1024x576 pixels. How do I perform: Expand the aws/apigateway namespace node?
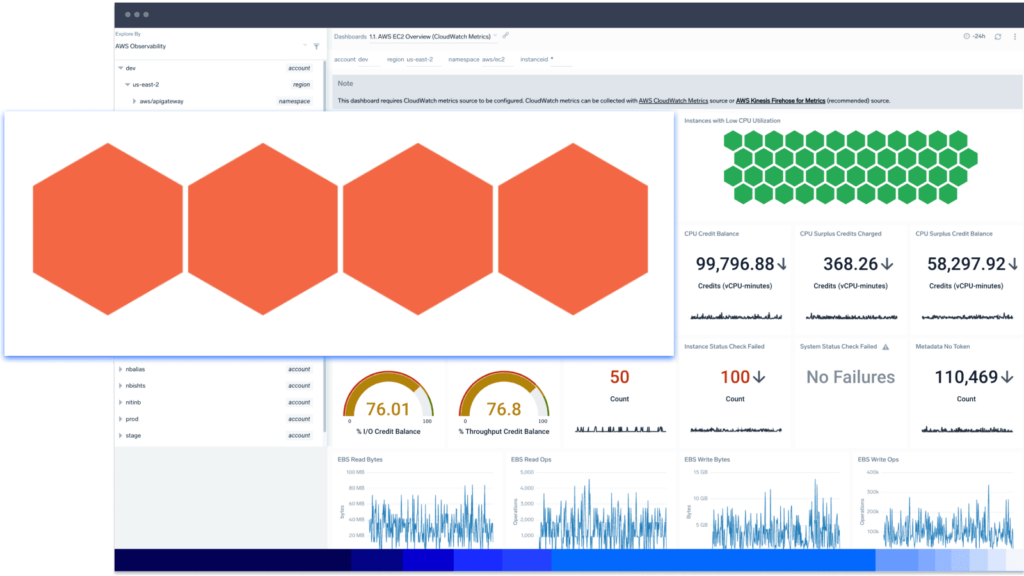point(134,101)
